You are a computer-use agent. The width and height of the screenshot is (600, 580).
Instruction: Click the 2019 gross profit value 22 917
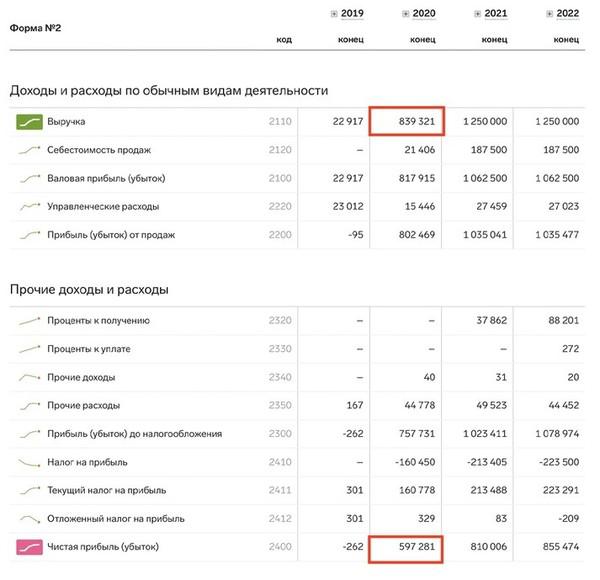coord(348,178)
